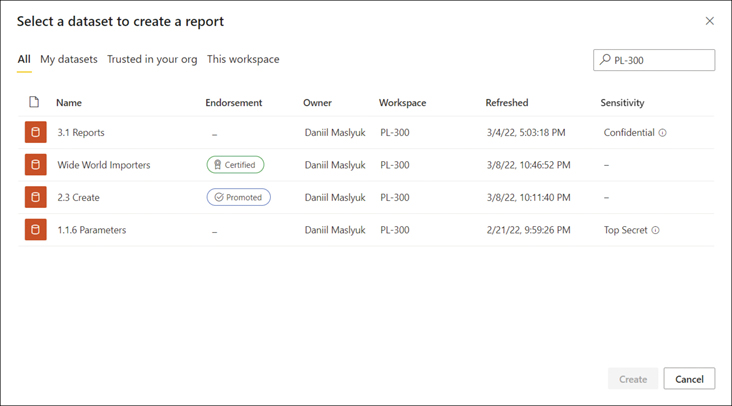Click the Top Secret sensitivity info icon
Image resolution: width=732 pixels, height=406 pixels.
tap(655, 230)
